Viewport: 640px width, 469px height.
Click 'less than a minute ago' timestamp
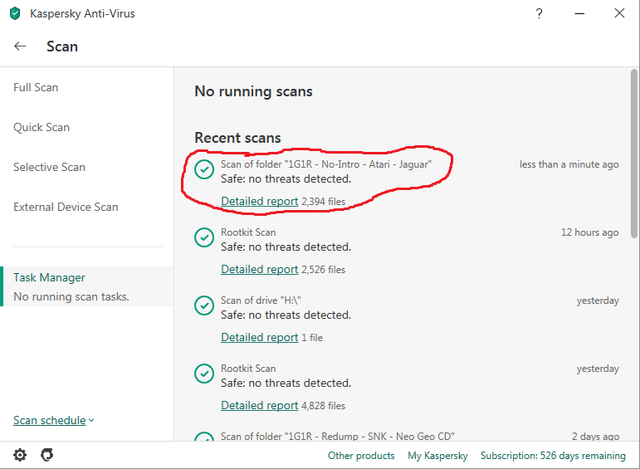click(x=569, y=164)
